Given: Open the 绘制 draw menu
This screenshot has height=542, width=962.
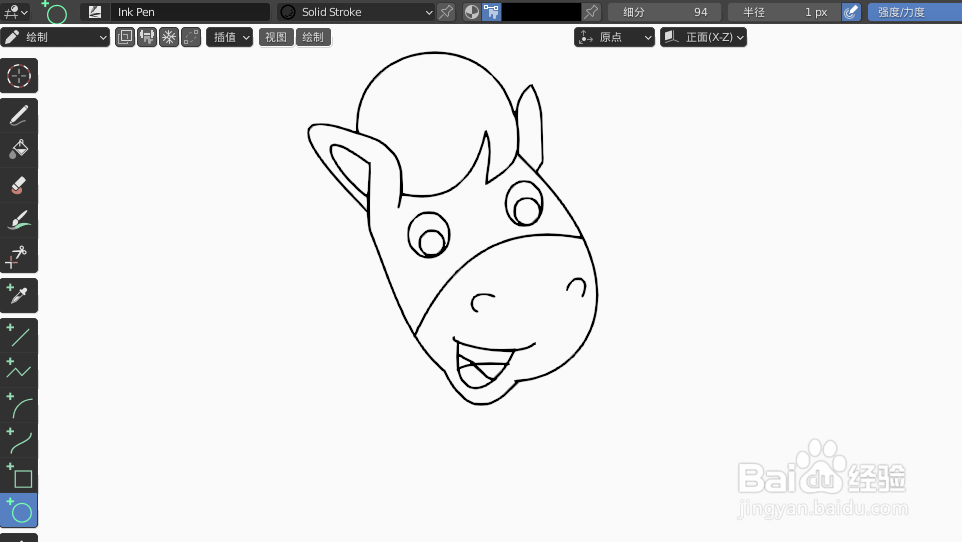Looking at the screenshot, I should coord(313,37).
